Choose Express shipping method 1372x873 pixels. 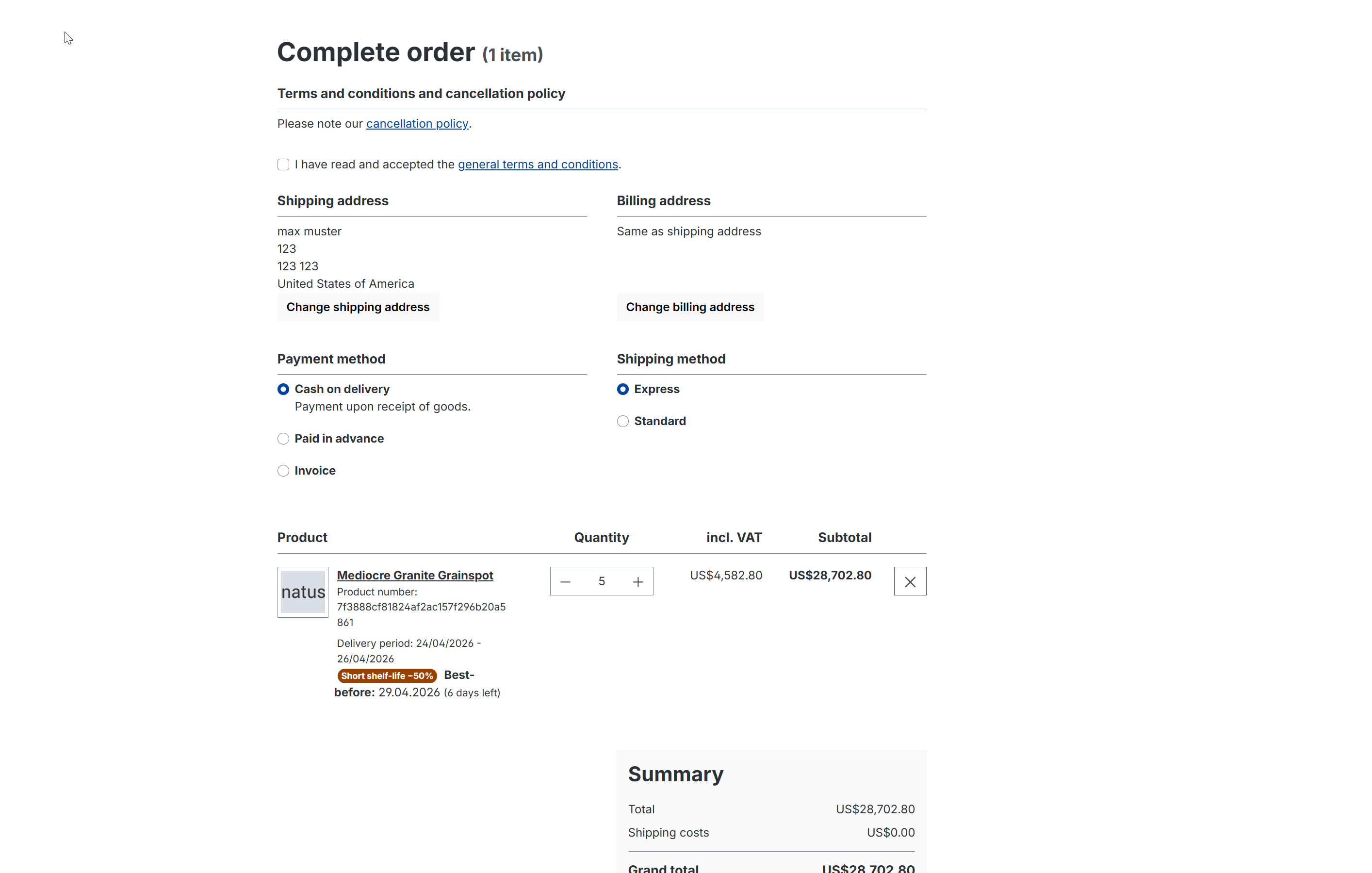click(623, 389)
